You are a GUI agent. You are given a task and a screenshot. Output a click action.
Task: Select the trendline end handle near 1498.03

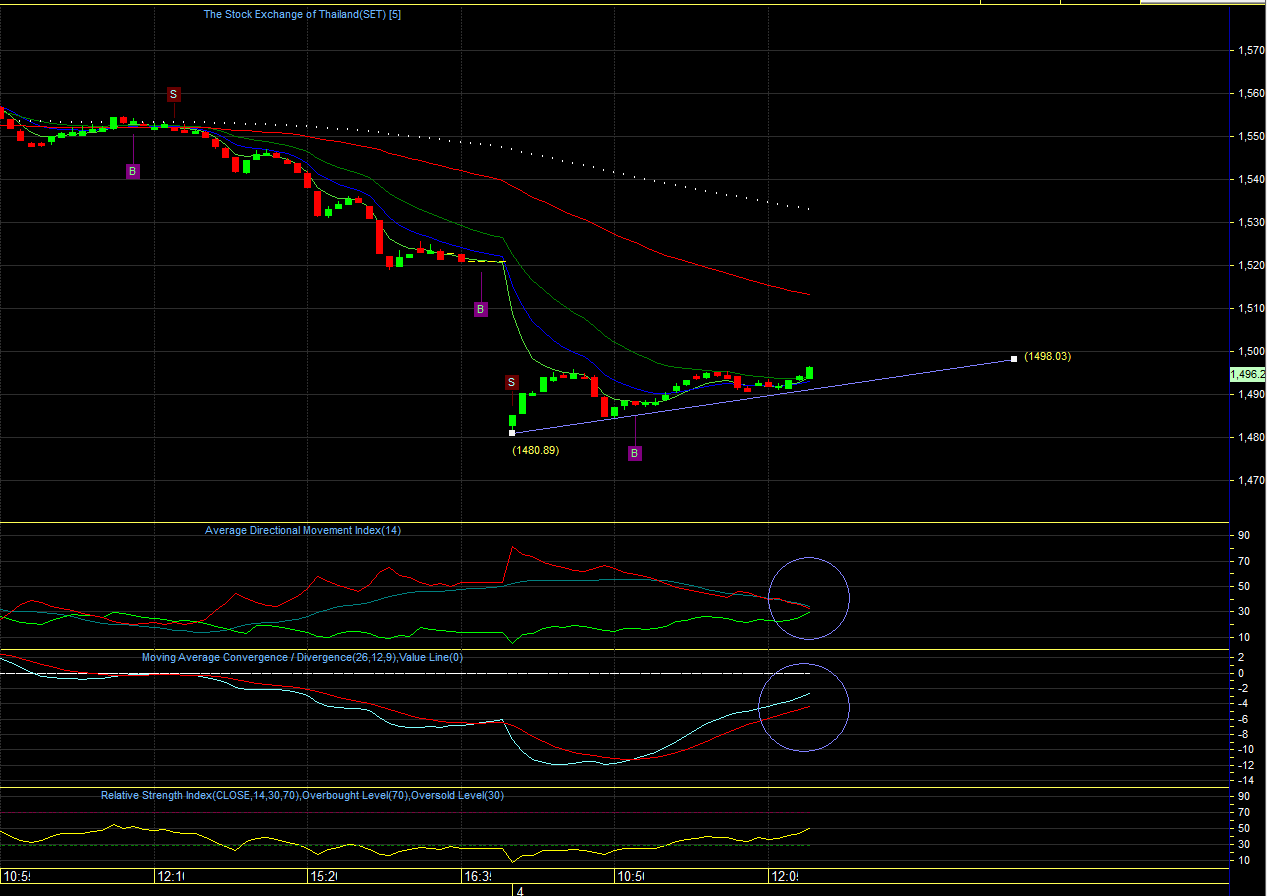(1014, 358)
